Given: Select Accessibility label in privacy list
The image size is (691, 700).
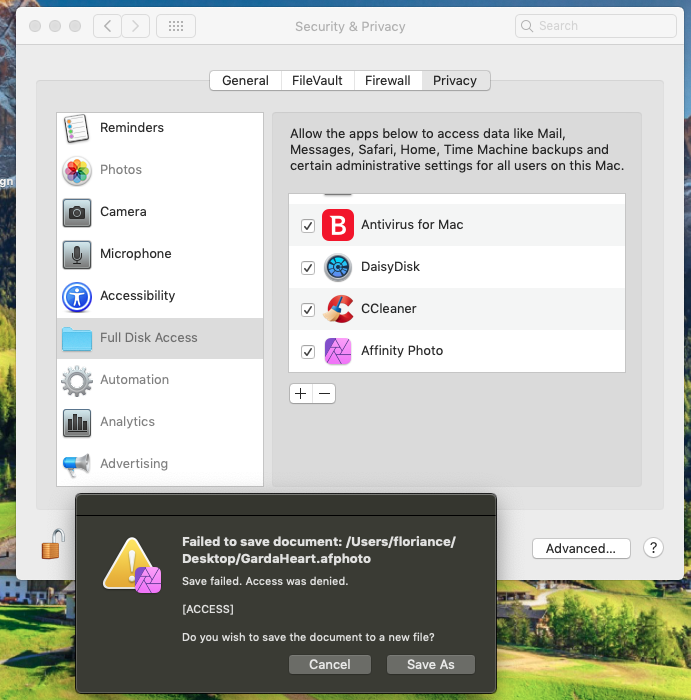Looking at the screenshot, I should (x=137, y=296).
